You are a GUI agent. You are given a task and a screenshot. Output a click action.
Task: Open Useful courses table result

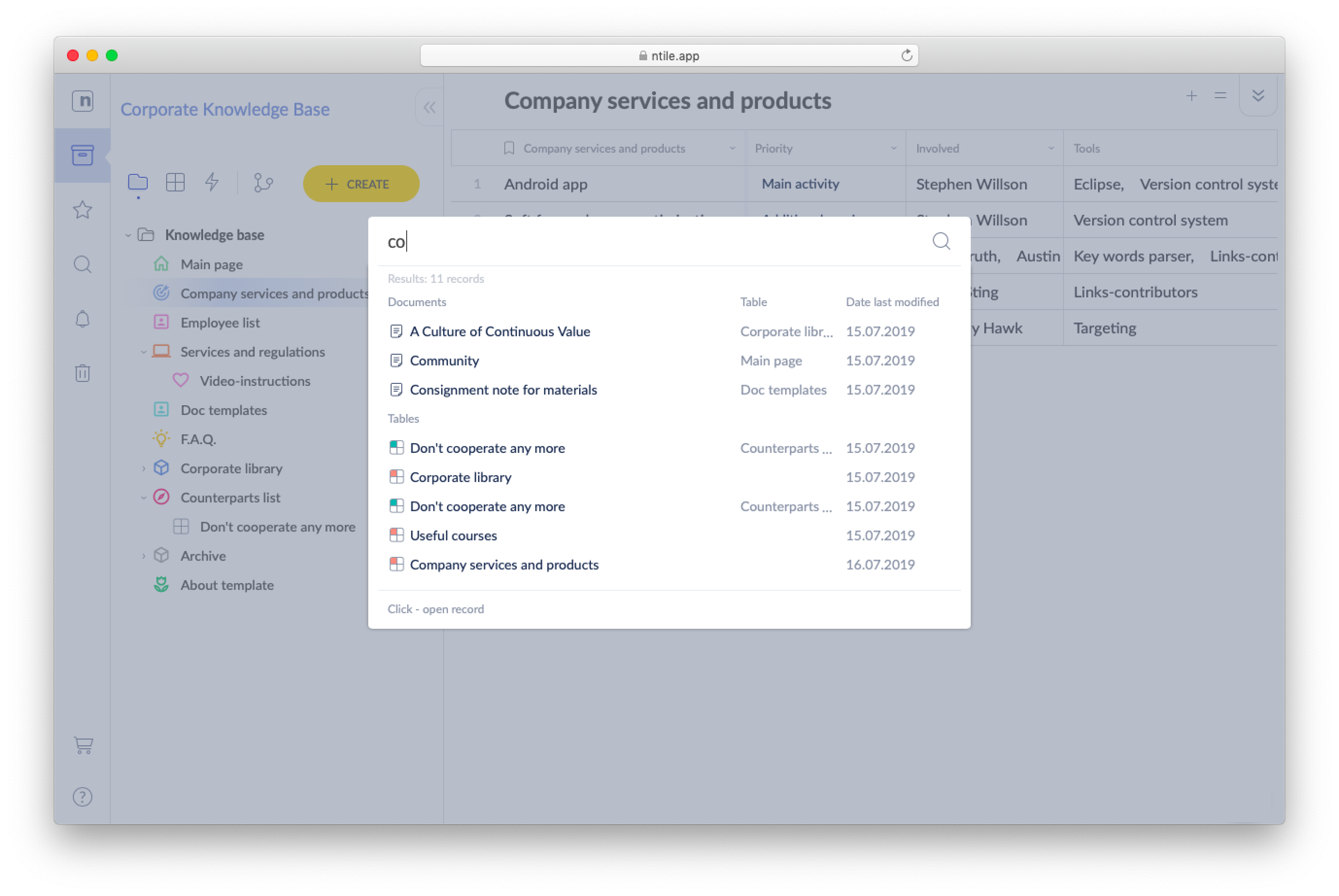(454, 535)
